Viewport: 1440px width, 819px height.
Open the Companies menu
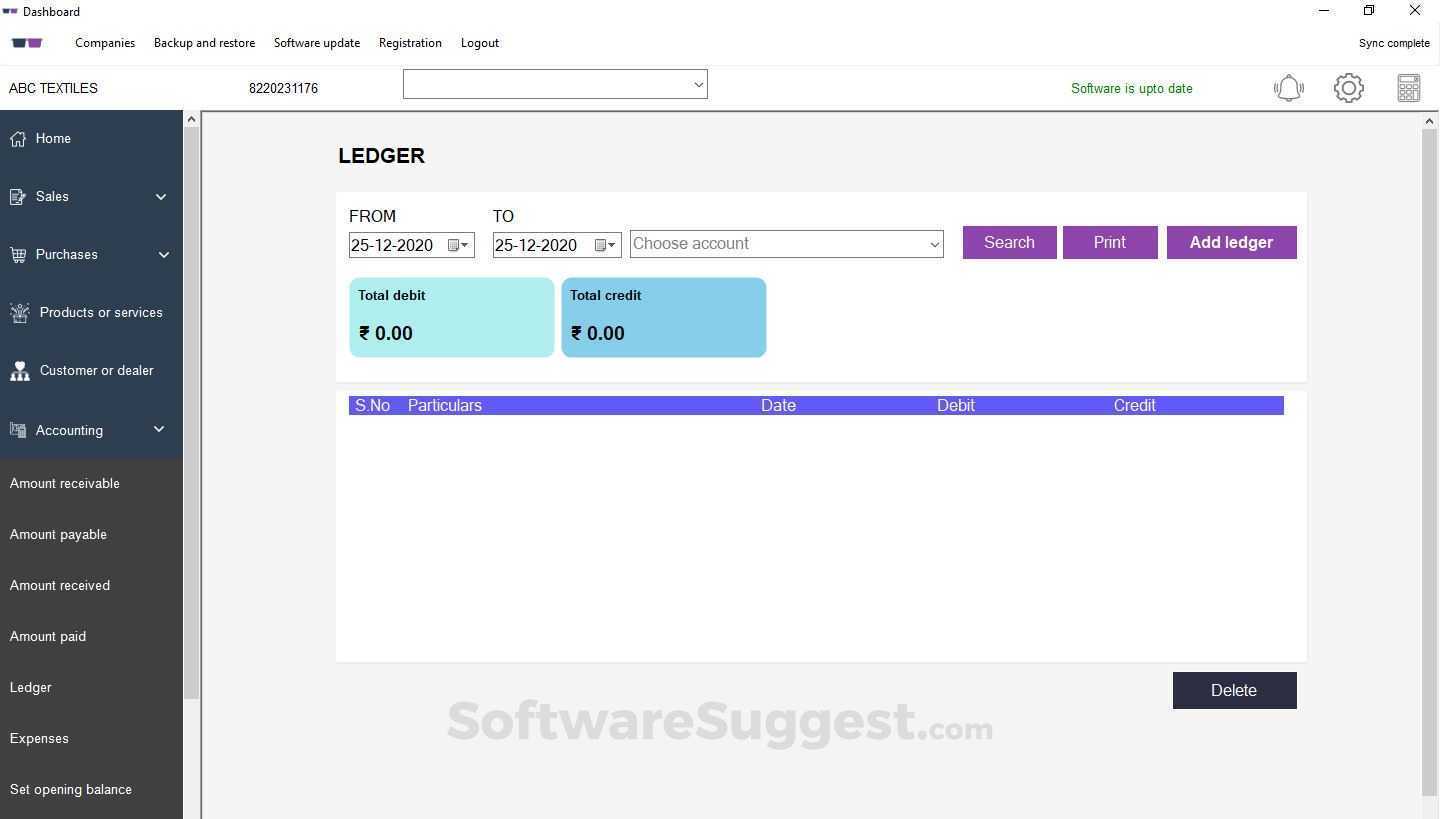104,42
